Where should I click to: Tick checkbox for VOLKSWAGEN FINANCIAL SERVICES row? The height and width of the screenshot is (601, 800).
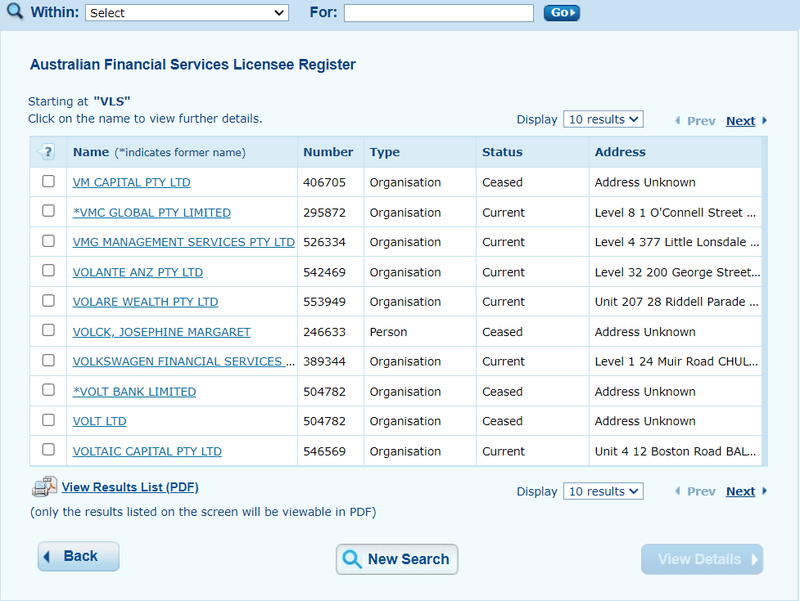pyautogui.click(x=48, y=360)
